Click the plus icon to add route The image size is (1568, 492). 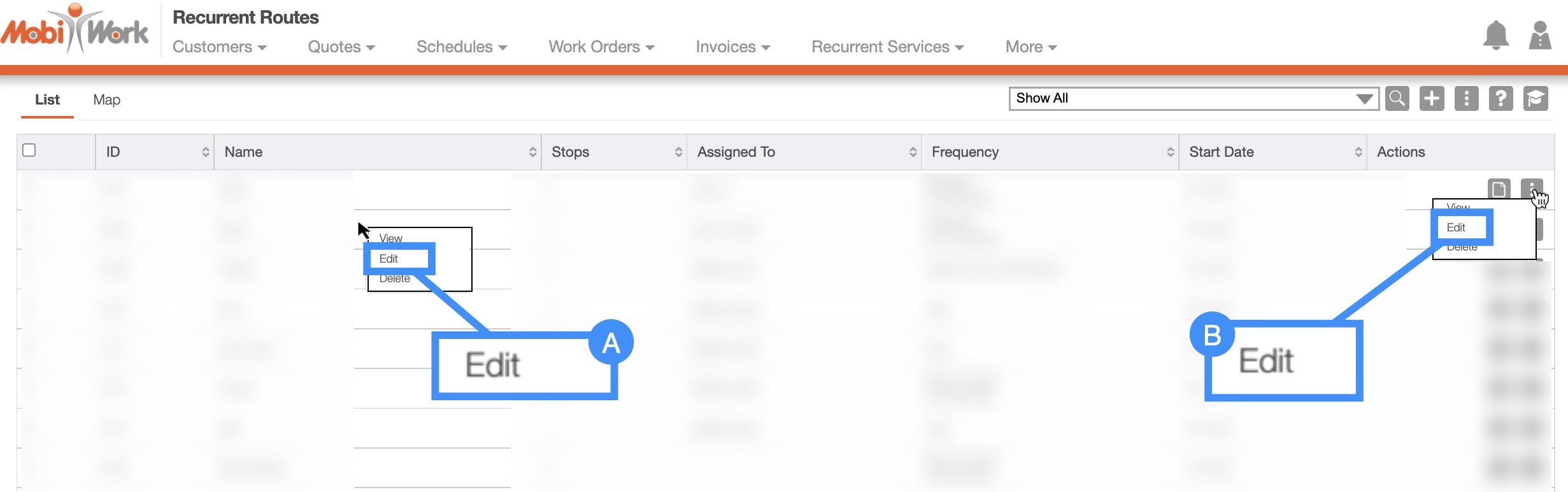click(1431, 99)
